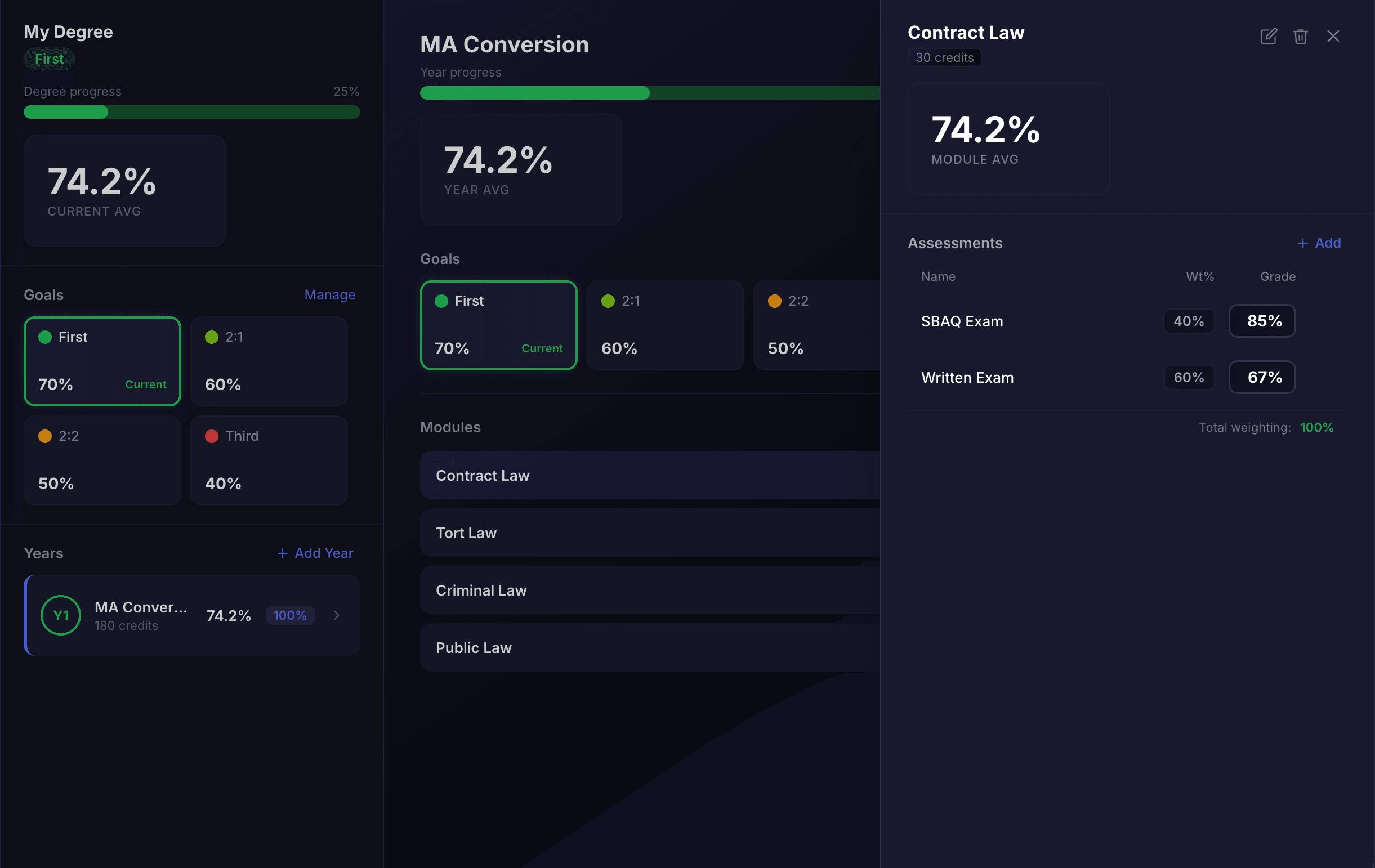
Task: Open the Criminal Law module
Action: (x=650, y=590)
